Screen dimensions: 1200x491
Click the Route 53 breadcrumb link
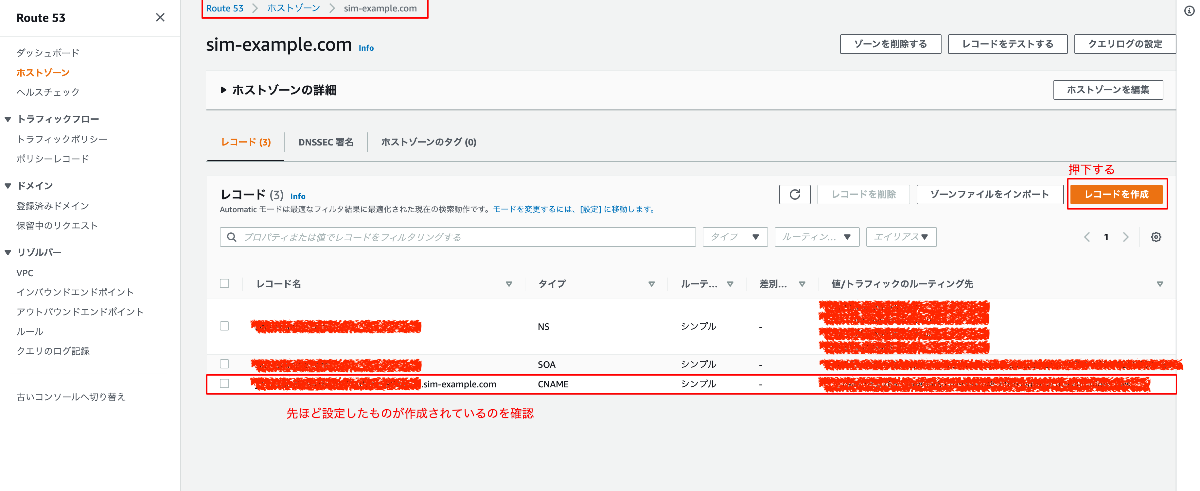click(x=225, y=8)
